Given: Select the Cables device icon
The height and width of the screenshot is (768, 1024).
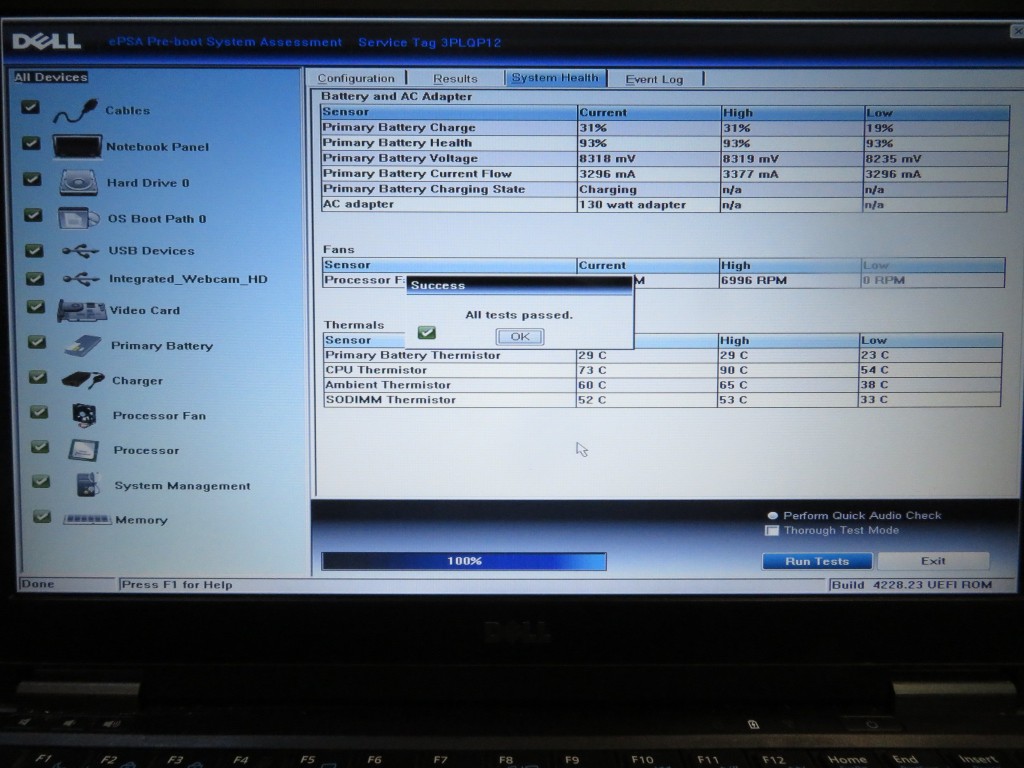Looking at the screenshot, I should [x=76, y=110].
